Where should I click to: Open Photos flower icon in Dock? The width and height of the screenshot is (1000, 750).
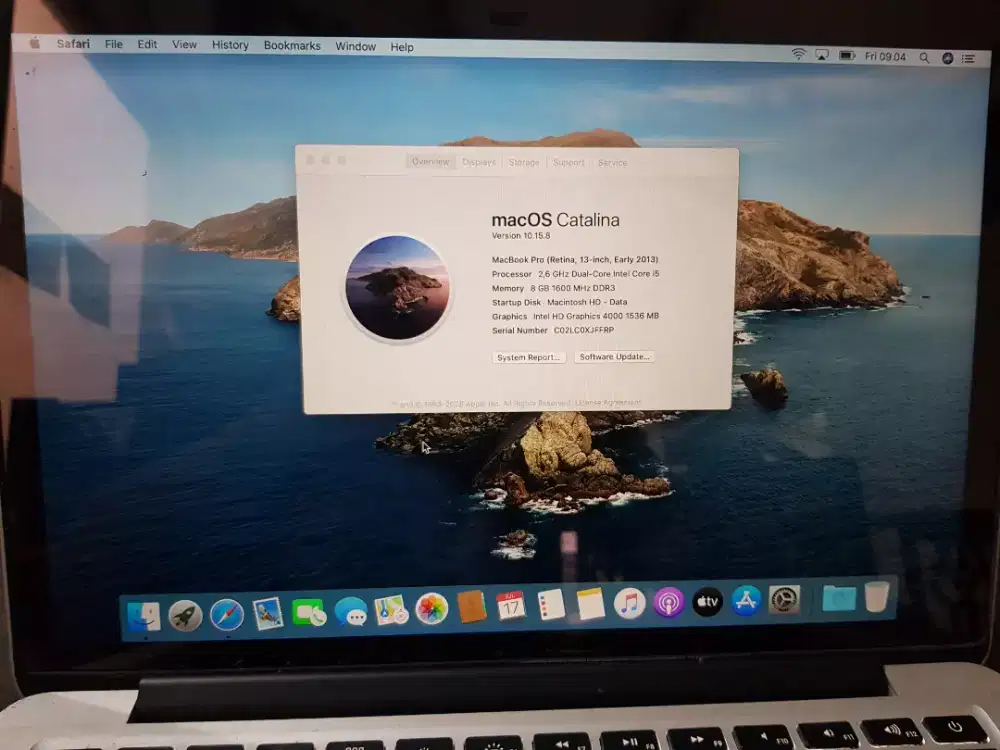coord(432,608)
